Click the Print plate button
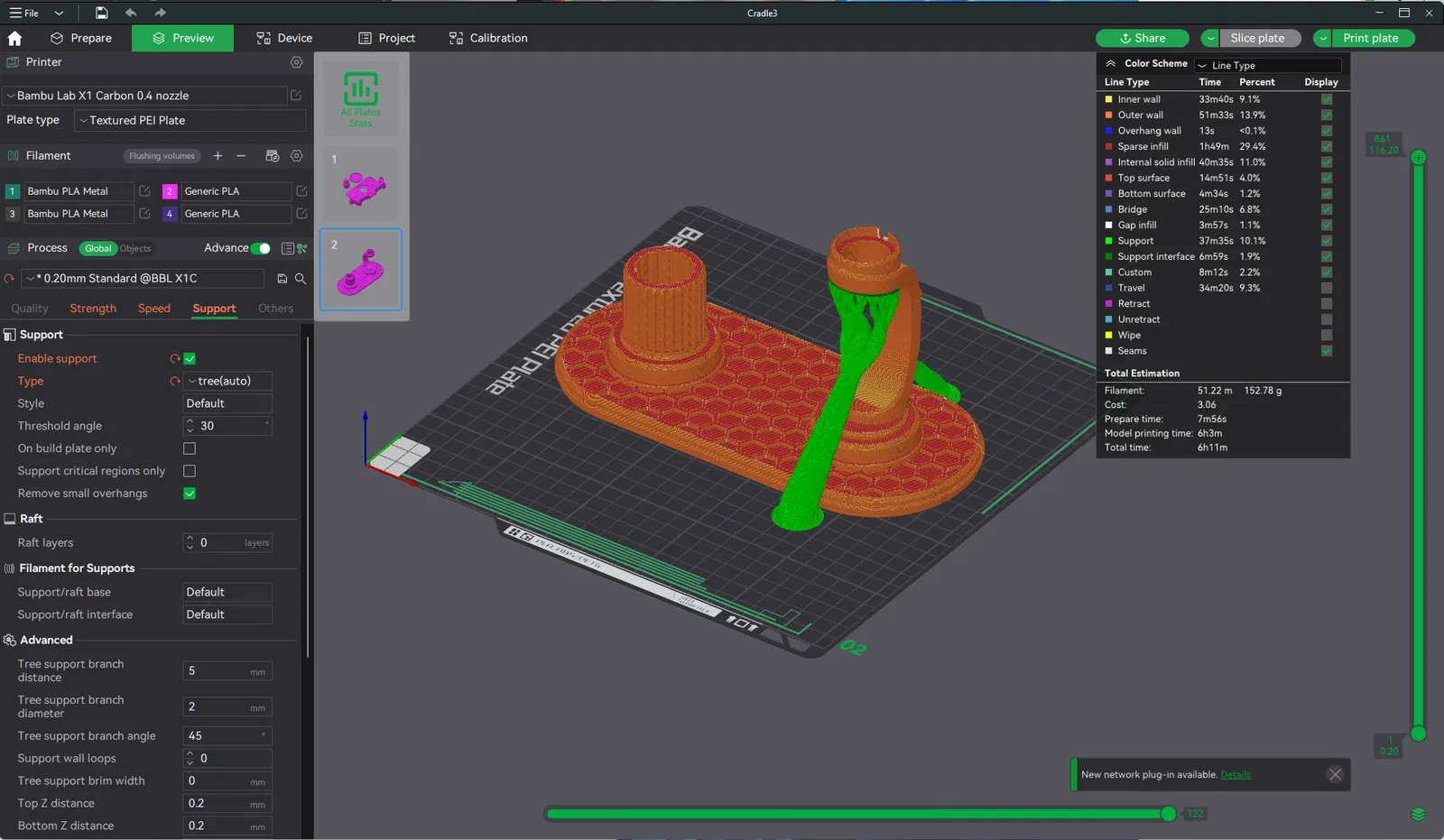Screen dimensions: 1444x840 (1373, 39)
